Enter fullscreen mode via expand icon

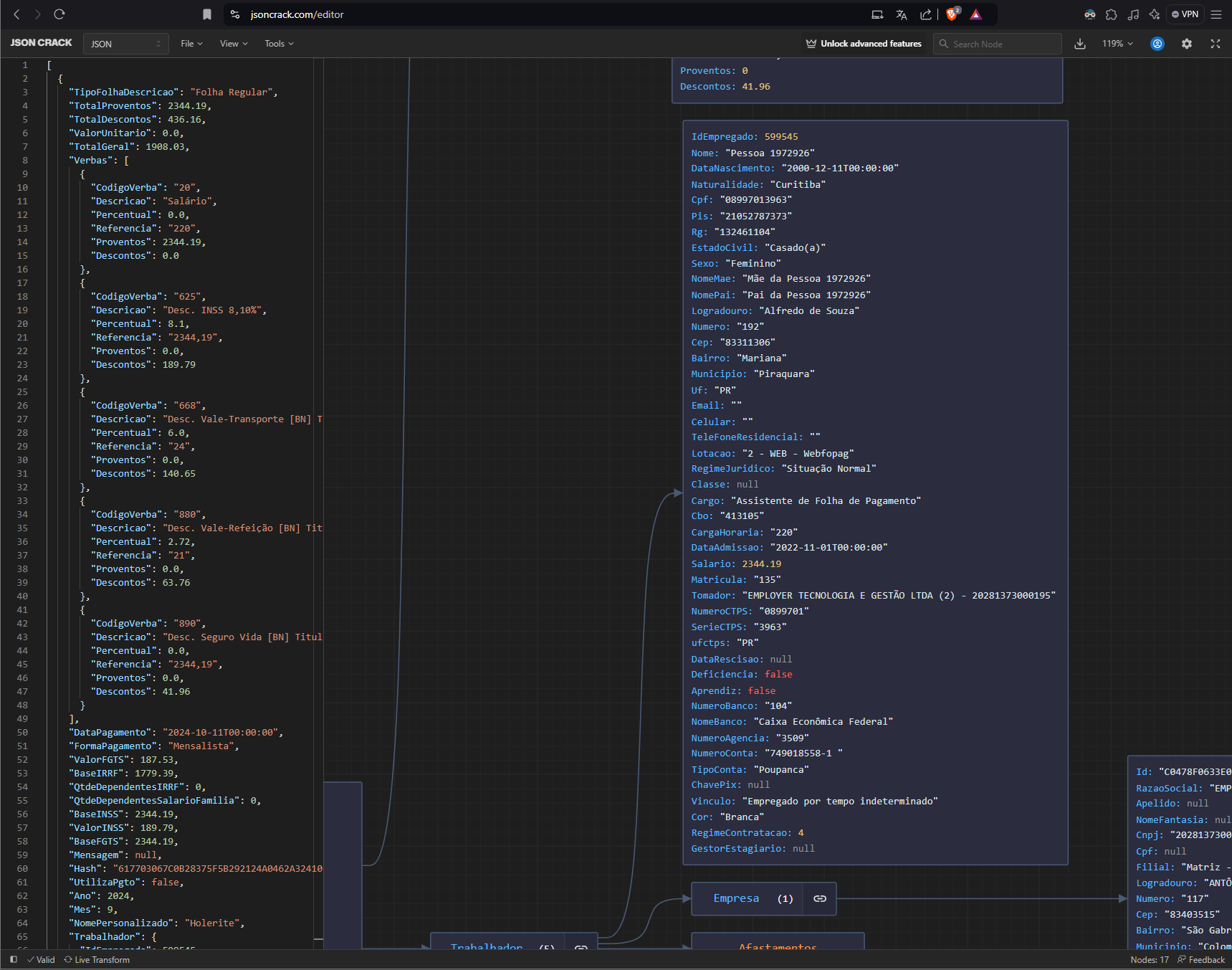(x=1216, y=44)
